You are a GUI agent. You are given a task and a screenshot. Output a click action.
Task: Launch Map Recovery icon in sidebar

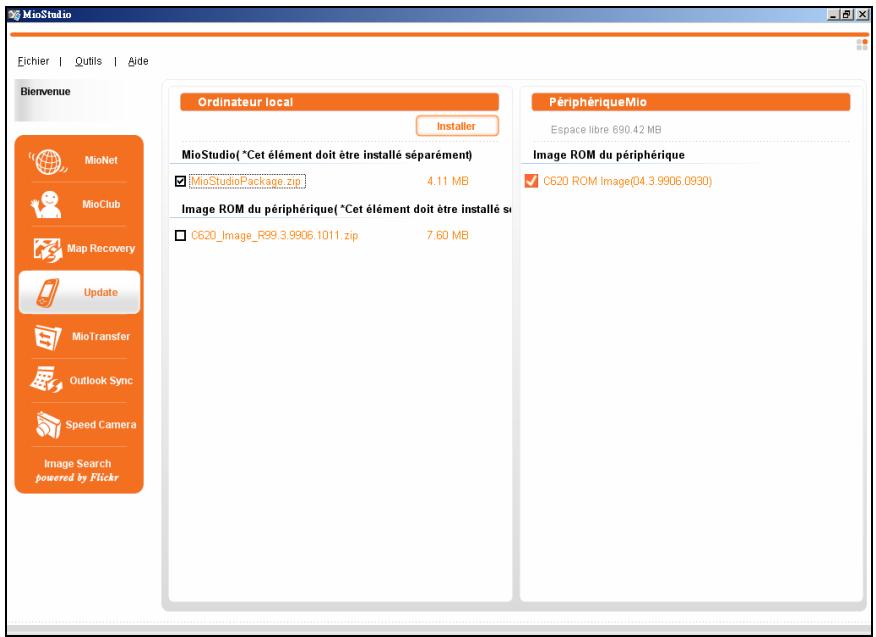[x=47, y=249]
